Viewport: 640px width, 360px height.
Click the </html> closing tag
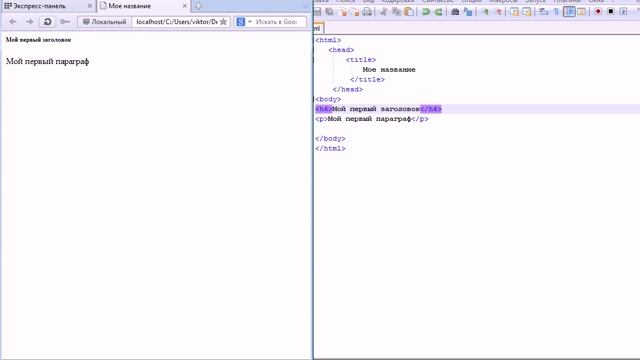330,148
